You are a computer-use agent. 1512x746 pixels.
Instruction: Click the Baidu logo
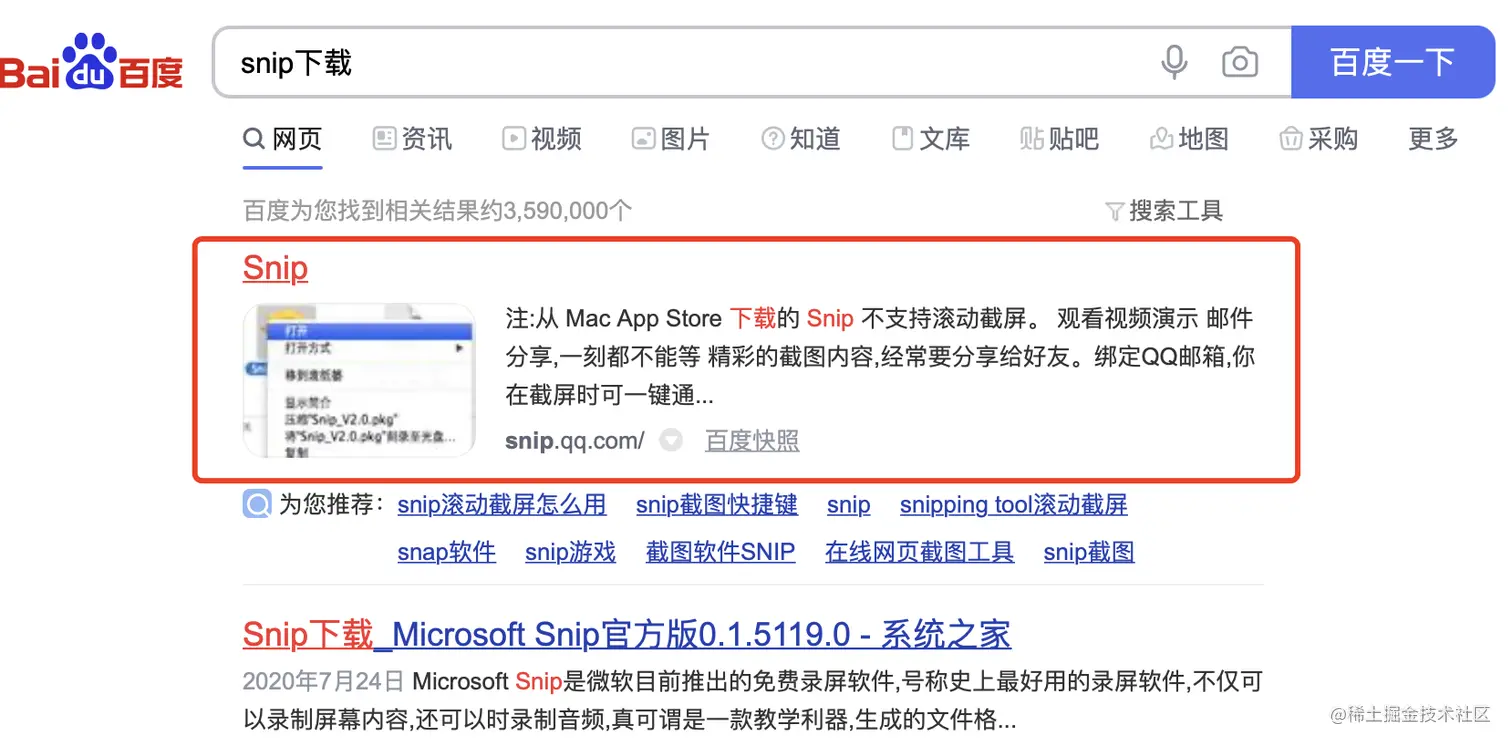point(92,63)
